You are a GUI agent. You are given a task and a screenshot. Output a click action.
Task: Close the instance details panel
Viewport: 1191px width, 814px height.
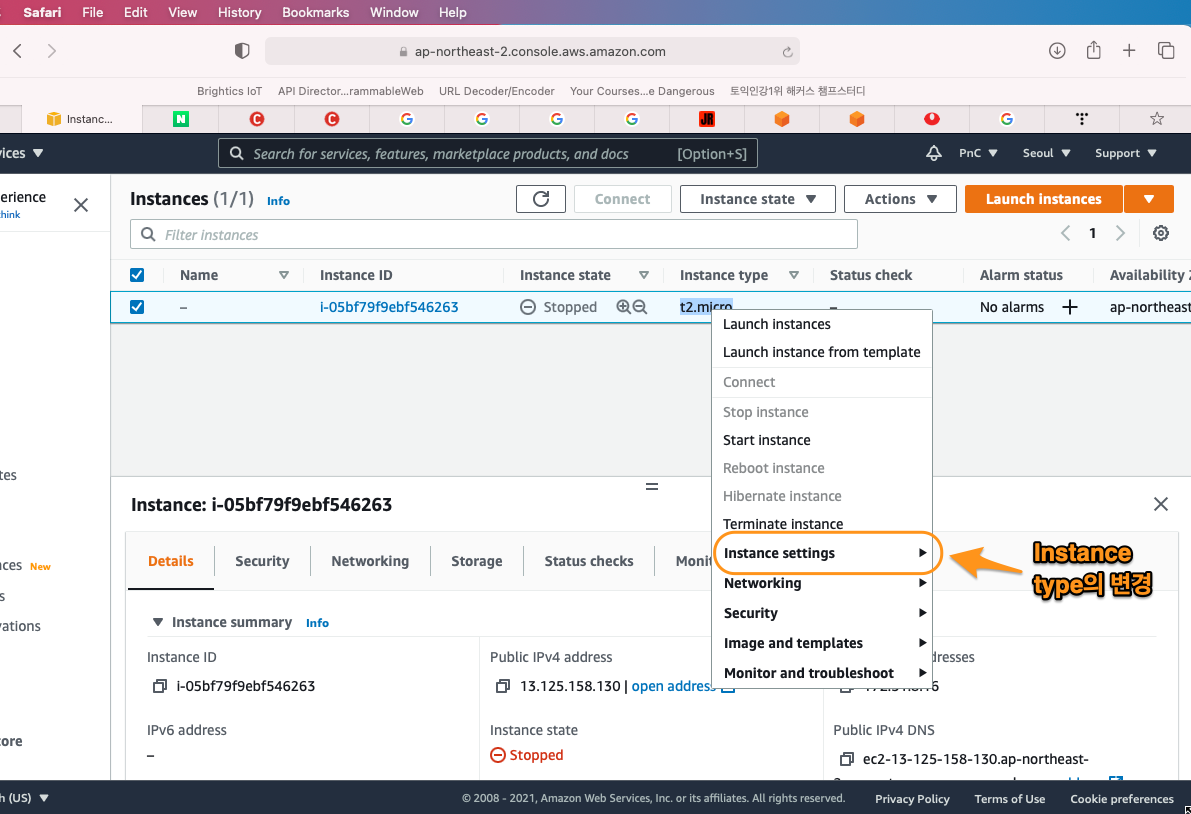click(1160, 504)
